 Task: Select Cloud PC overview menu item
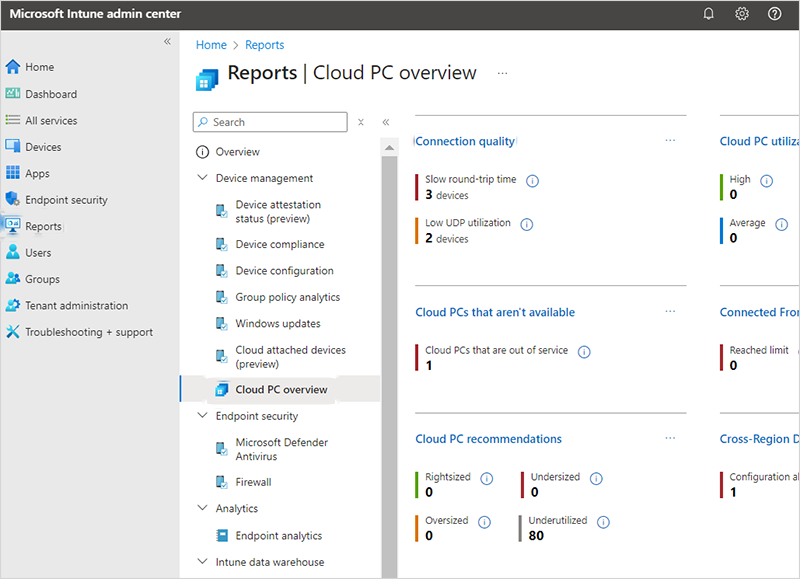tap(280, 390)
